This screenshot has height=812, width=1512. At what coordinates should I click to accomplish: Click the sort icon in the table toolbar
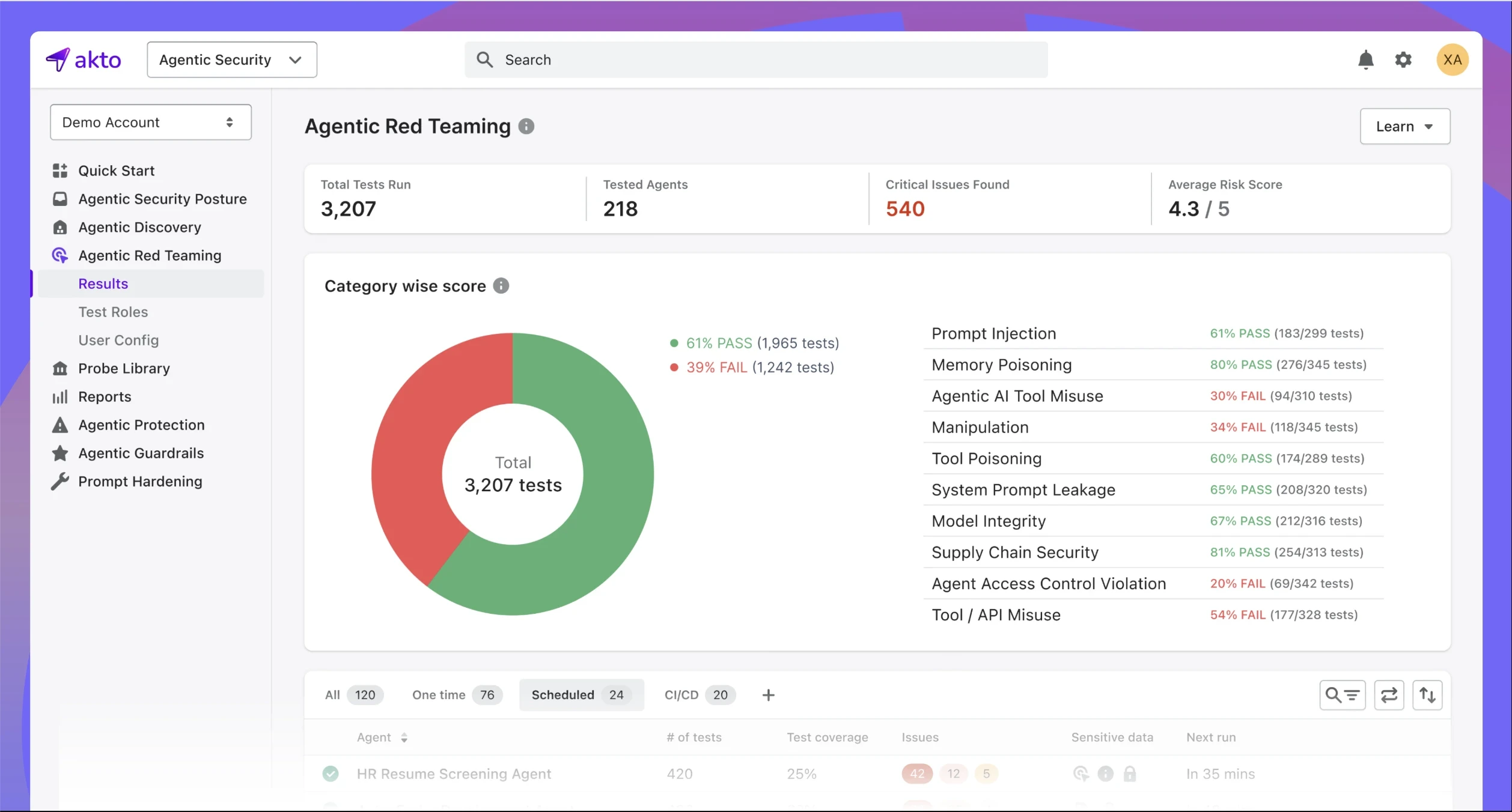click(1428, 695)
